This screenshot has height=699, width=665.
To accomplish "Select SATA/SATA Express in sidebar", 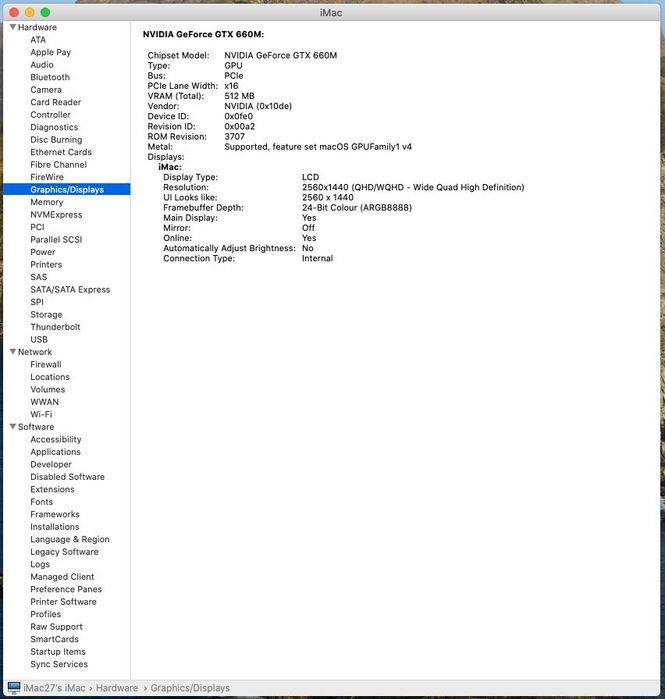I will coord(70,289).
